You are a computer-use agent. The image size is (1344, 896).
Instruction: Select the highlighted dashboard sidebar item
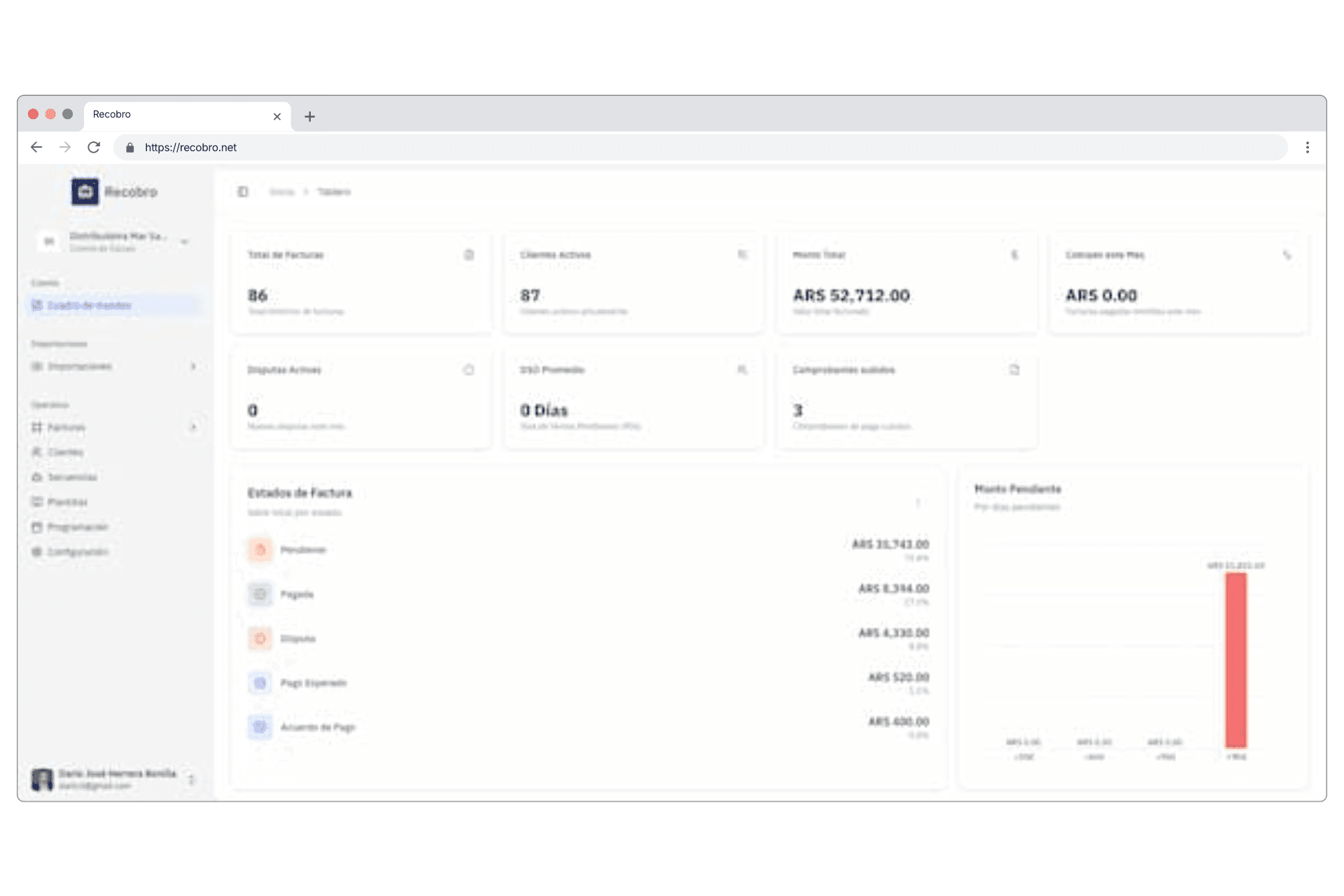point(89,305)
